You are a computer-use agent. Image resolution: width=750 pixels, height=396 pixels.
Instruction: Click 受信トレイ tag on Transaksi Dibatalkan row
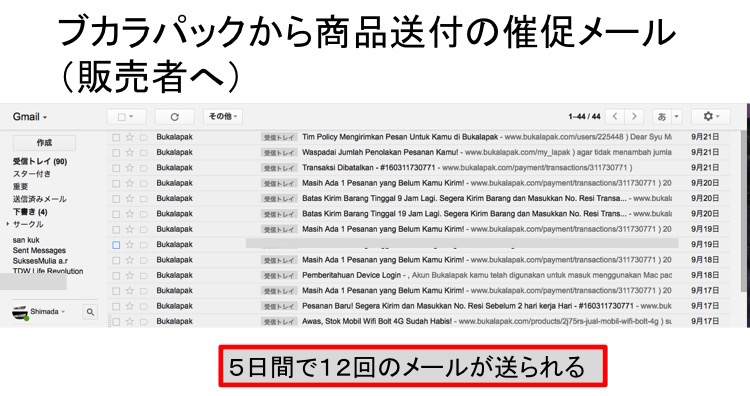click(279, 168)
